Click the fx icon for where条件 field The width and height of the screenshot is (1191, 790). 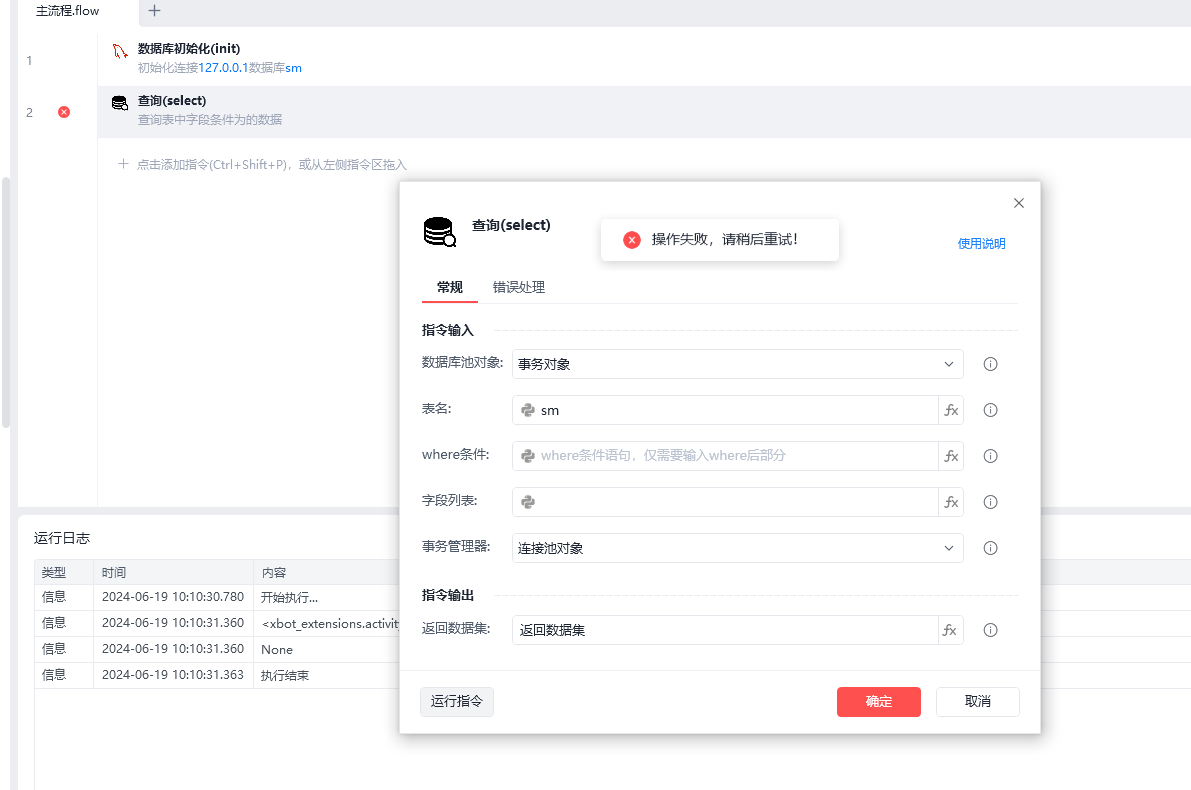pos(951,456)
